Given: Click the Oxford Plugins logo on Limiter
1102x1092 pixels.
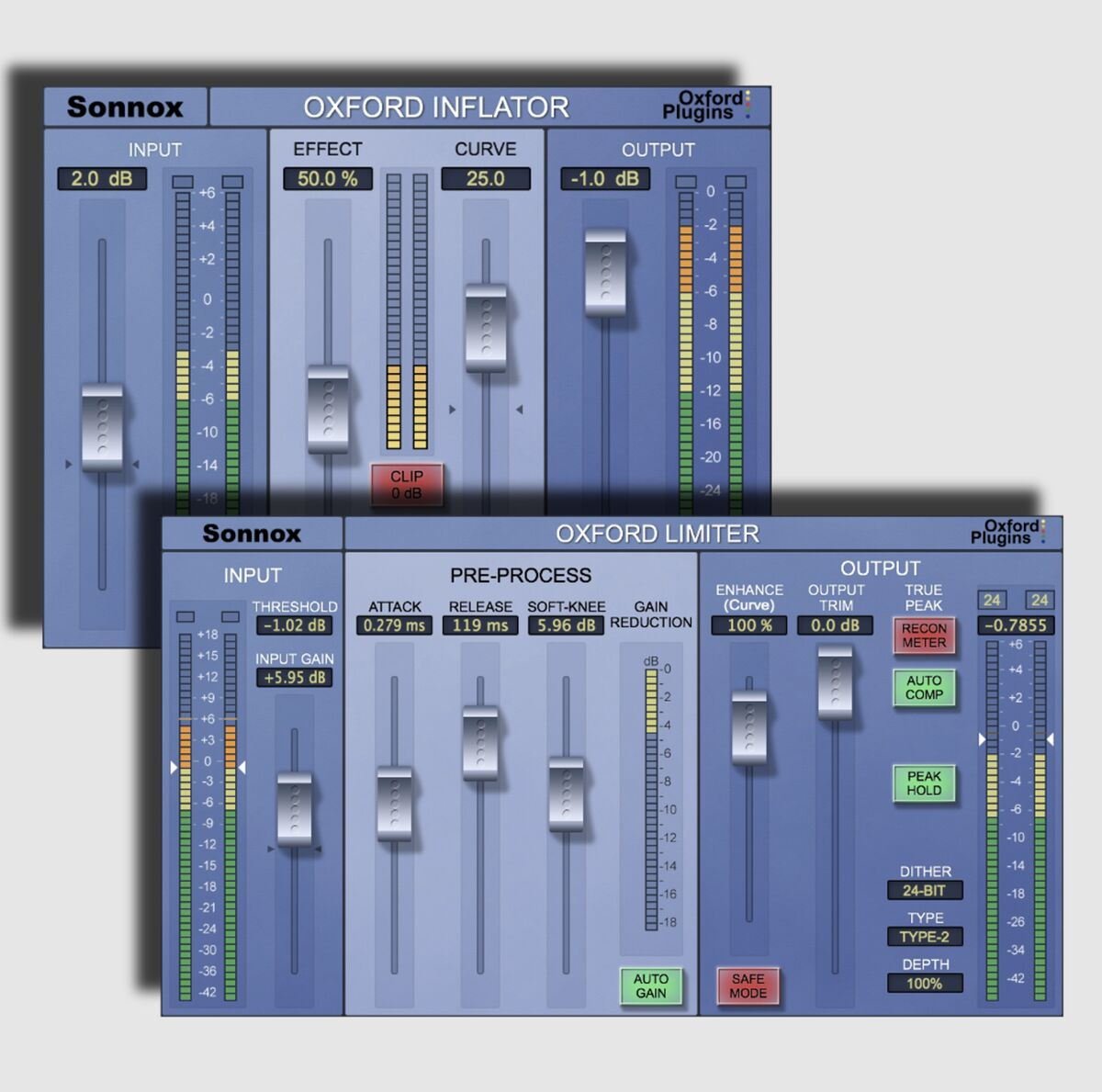Looking at the screenshot, I should click(1006, 533).
